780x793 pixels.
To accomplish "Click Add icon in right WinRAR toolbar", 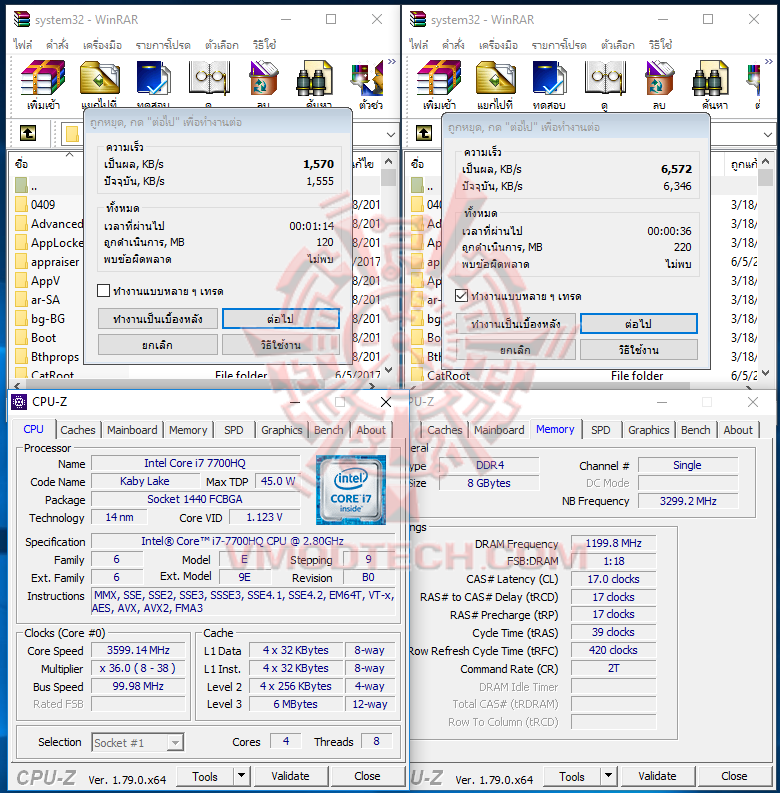I will (x=439, y=78).
